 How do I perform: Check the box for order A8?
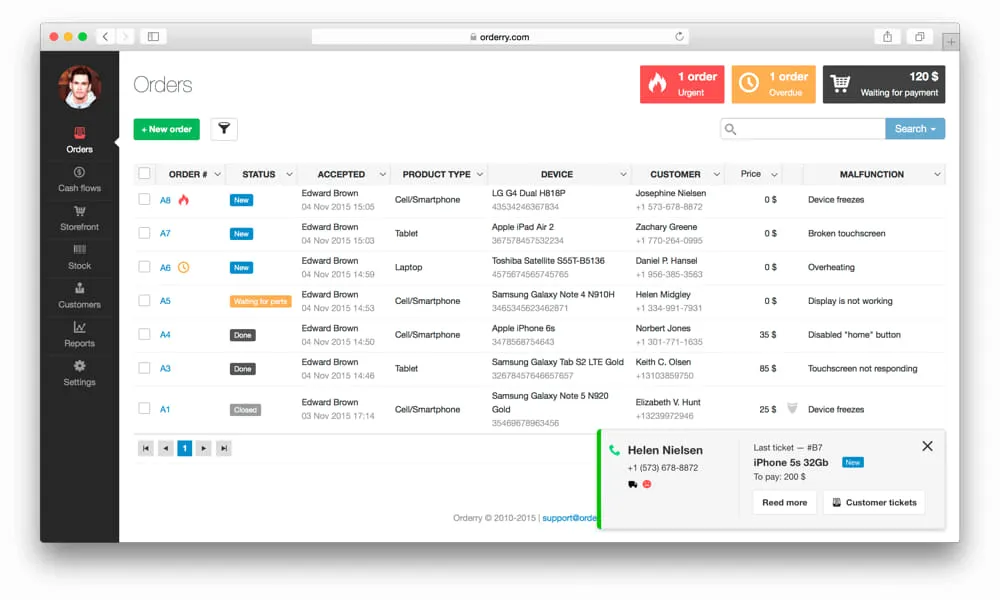coord(145,199)
